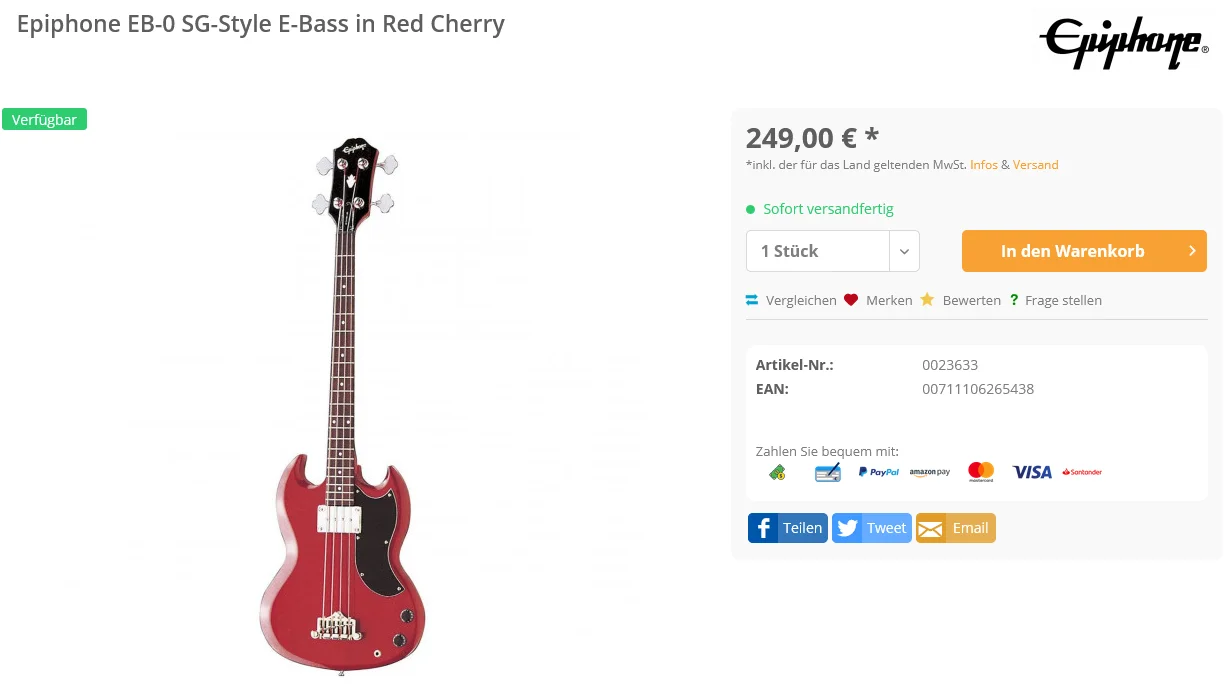This screenshot has width=1224, height=696.
Task: Click the Mastercard payment icon
Action: tap(981, 471)
